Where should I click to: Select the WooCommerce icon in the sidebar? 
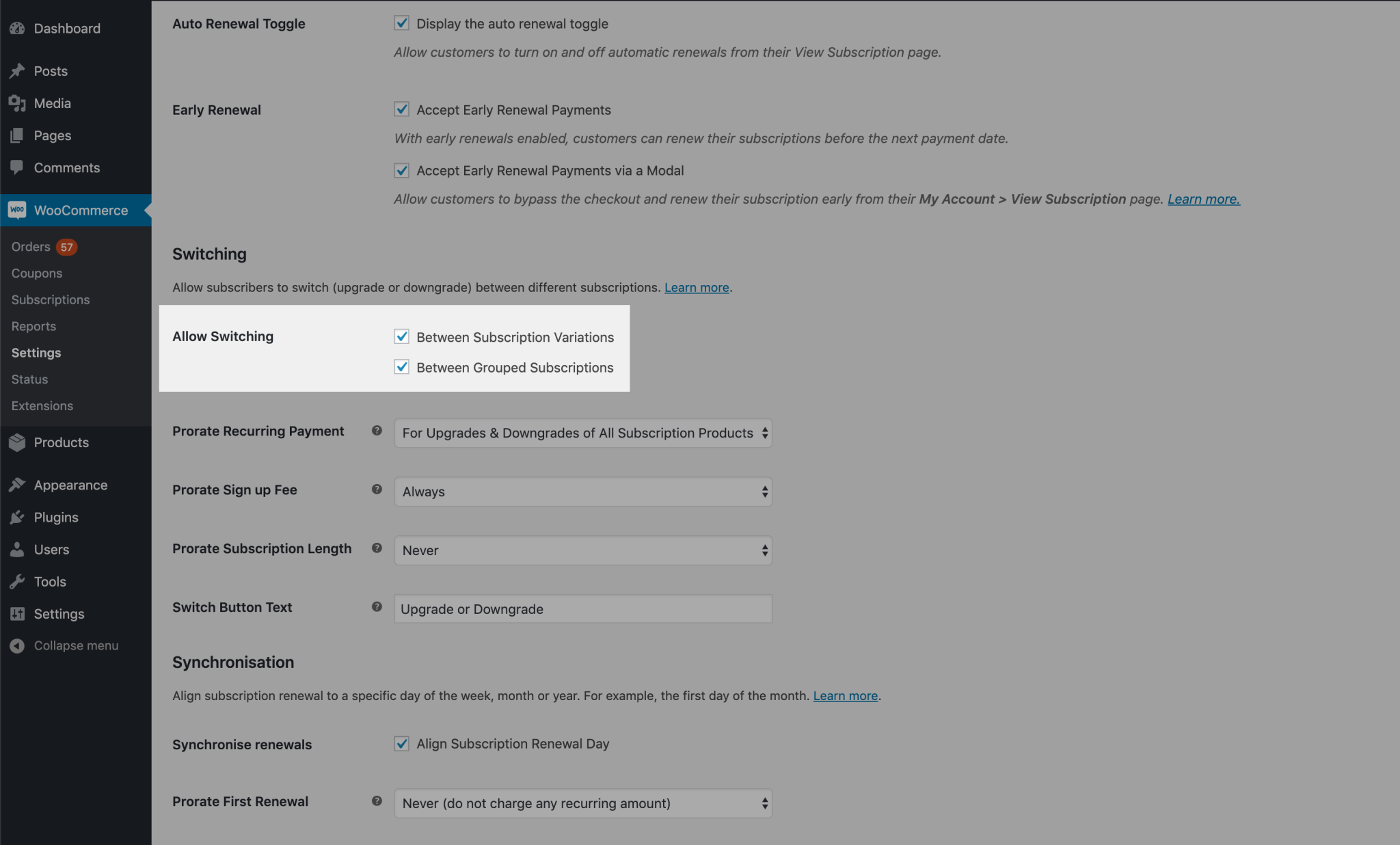(x=18, y=210)
